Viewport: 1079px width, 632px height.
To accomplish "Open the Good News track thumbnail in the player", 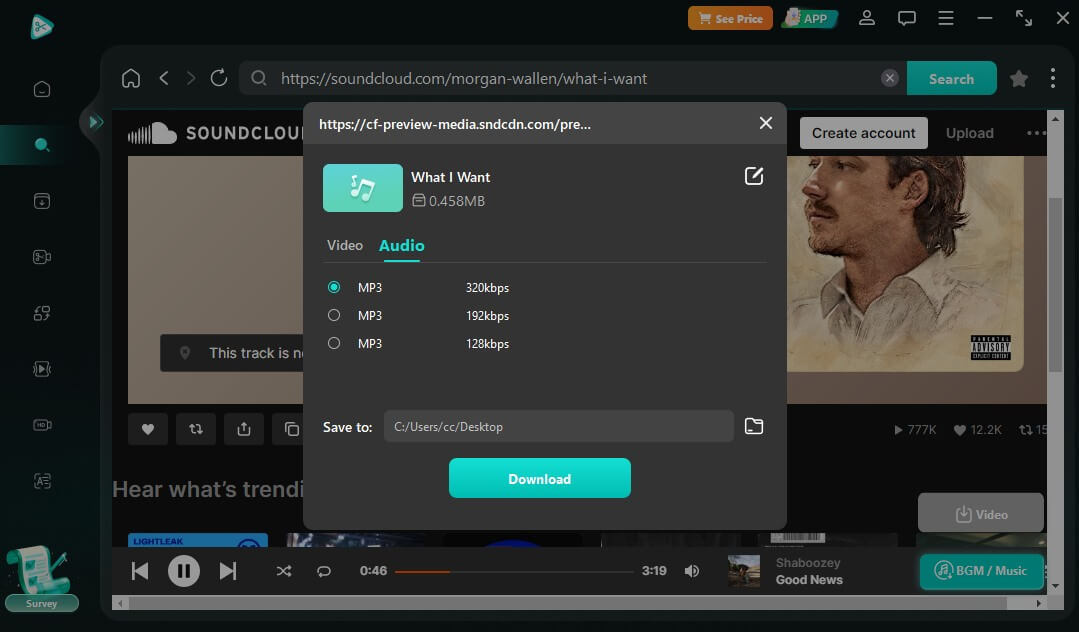I will coord(744,571).
